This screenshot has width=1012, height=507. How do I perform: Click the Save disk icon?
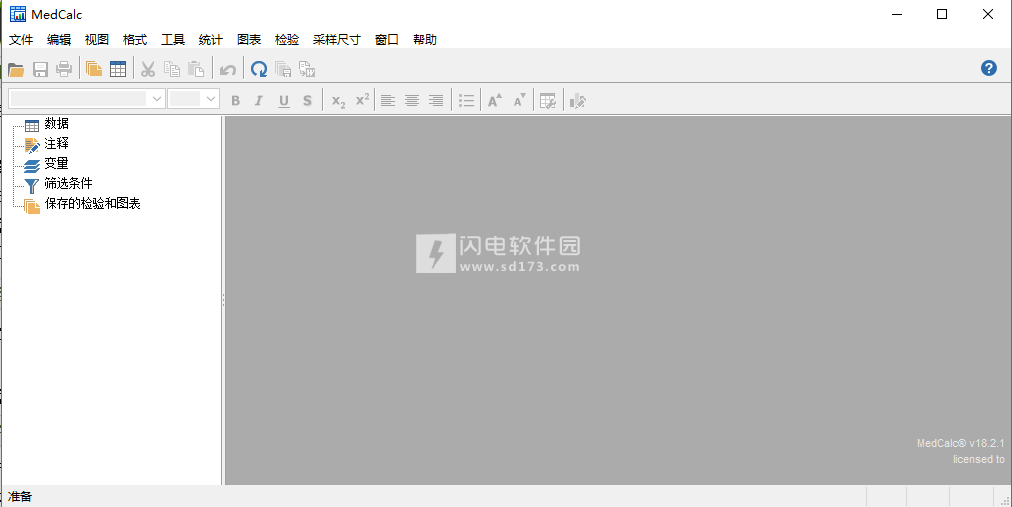click(x=41, y=69)
